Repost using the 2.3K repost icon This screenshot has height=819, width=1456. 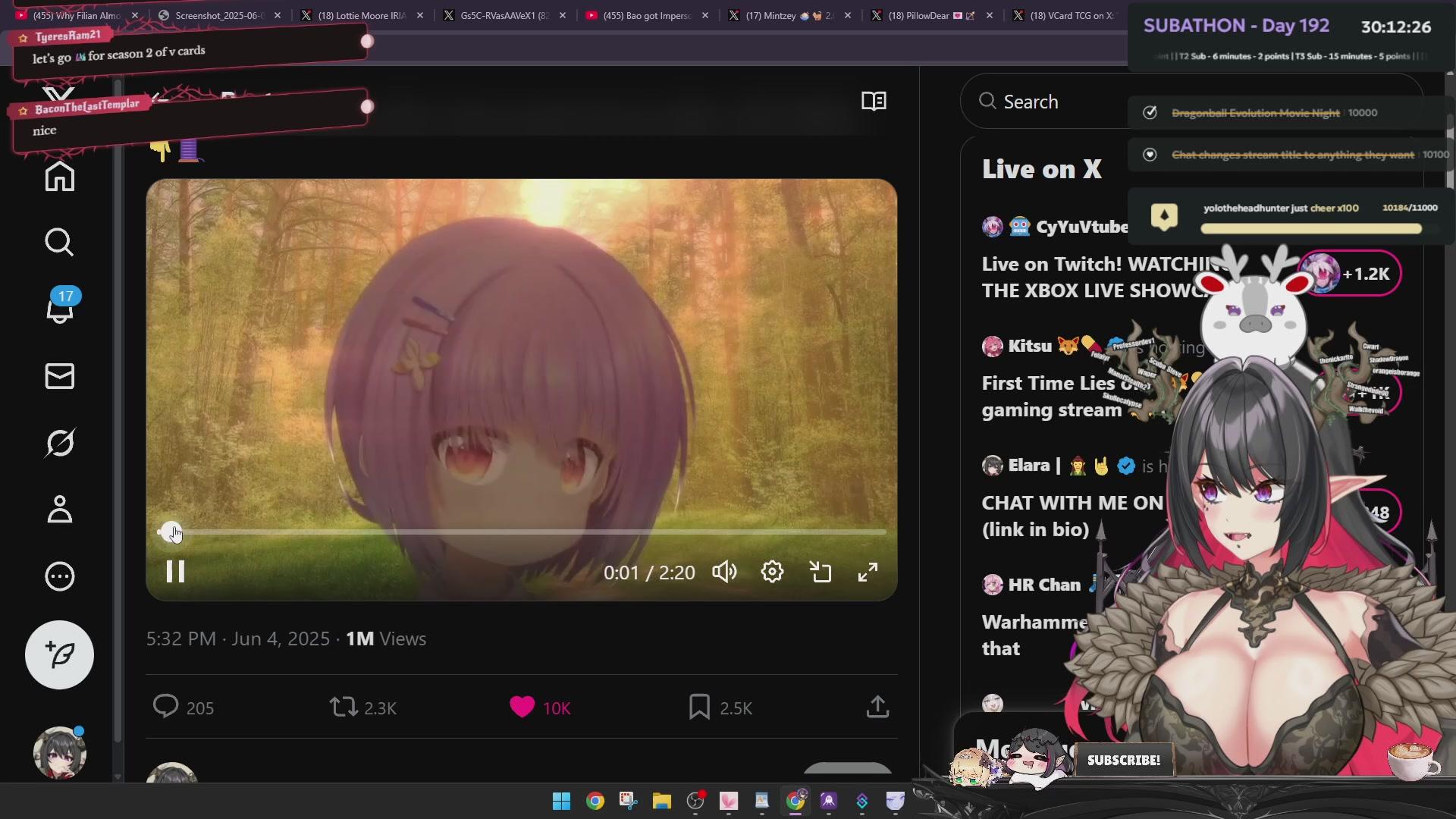point(362,707)
